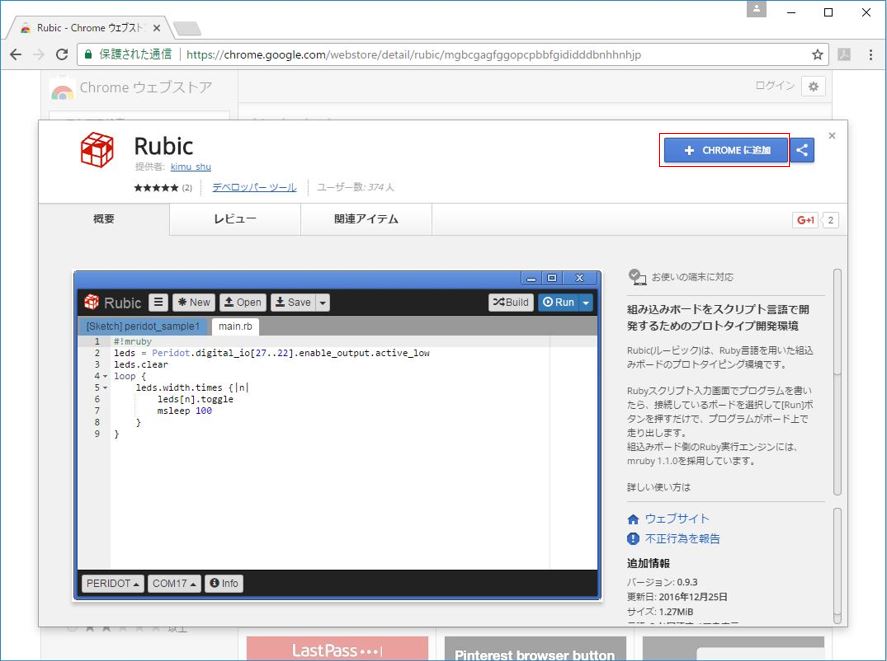
Task: Click the サイズ: 1.27MiB text
Action: pyautogui.click(x=660, y=612)
